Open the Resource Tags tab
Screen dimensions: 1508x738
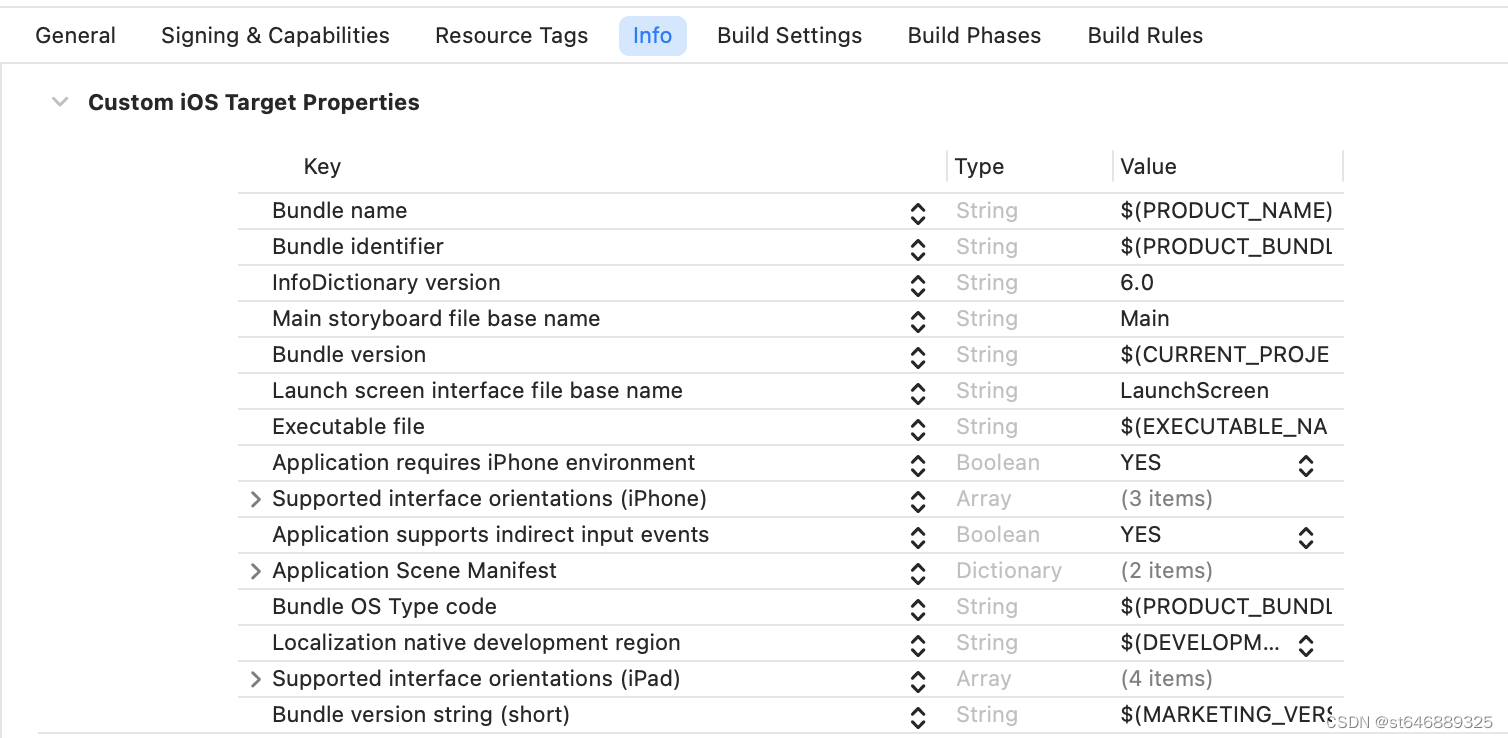pyautogui.click(x=511, y=36)
